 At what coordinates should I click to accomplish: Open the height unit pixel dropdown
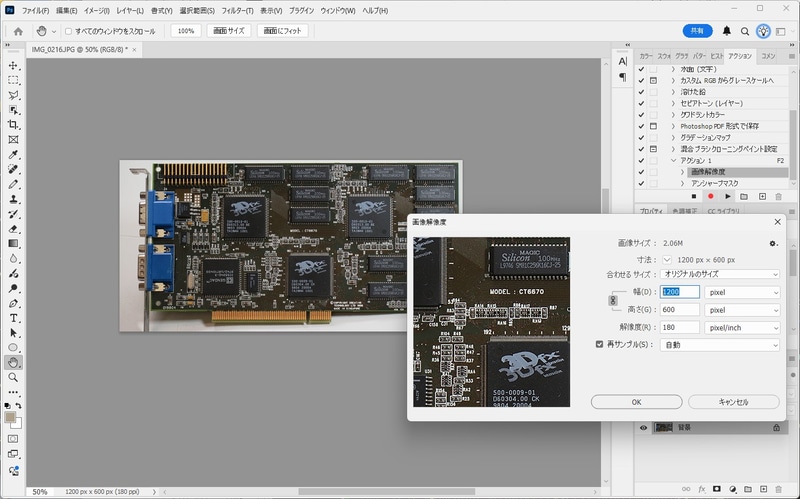point(742,310)
